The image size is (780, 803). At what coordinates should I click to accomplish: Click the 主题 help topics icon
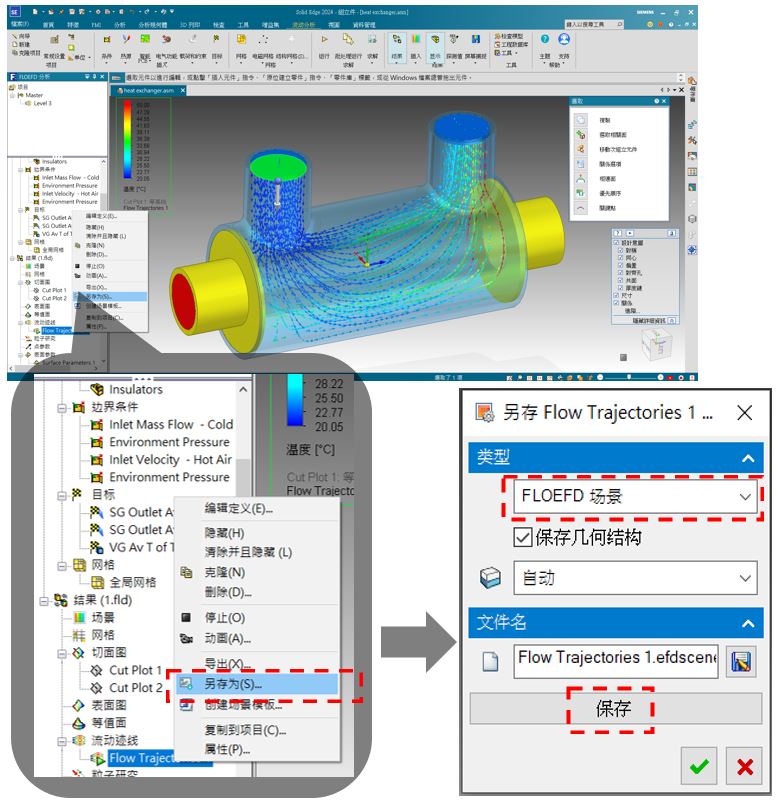[545, 39]
